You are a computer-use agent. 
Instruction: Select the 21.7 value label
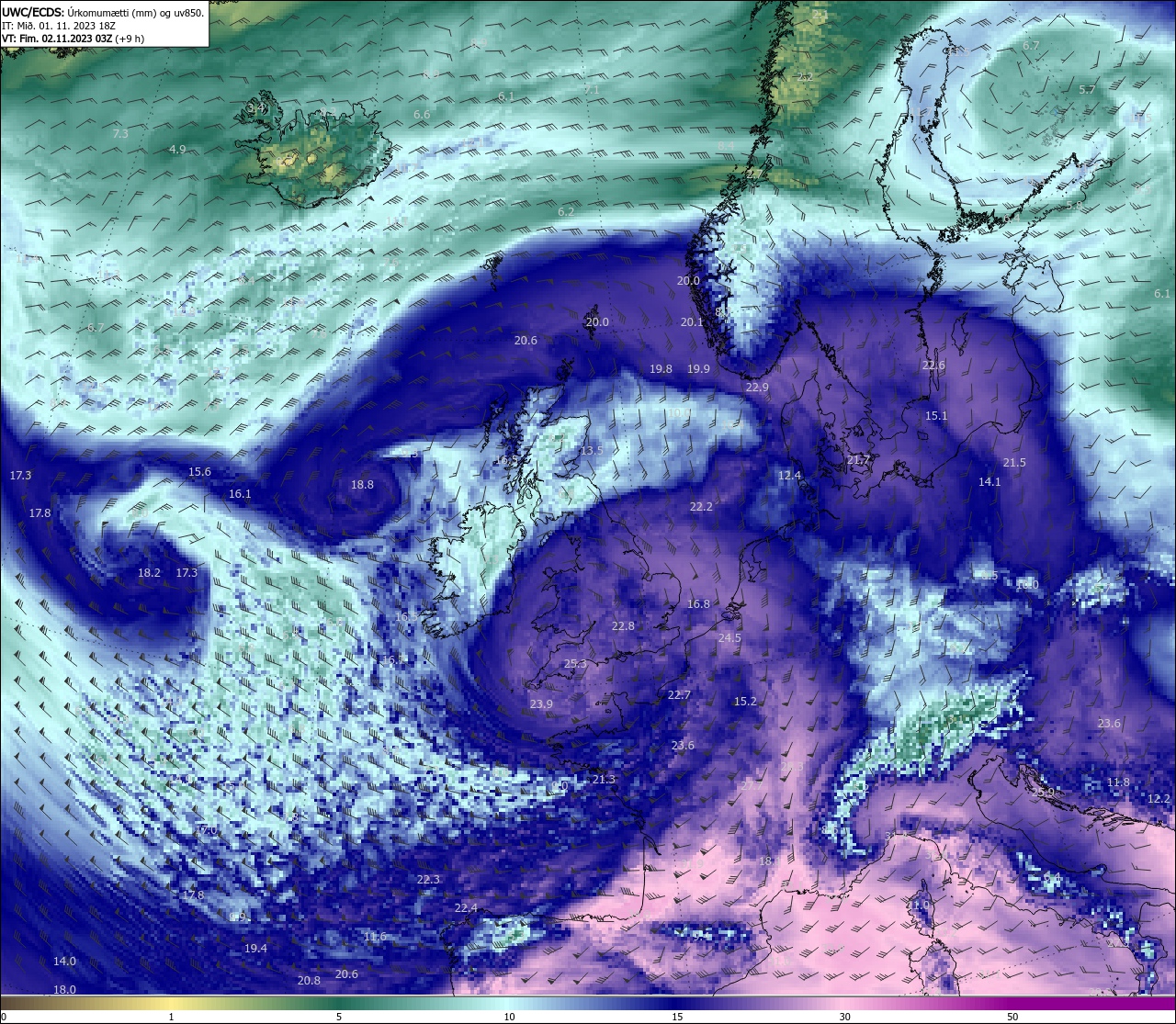tap(858, 459)
